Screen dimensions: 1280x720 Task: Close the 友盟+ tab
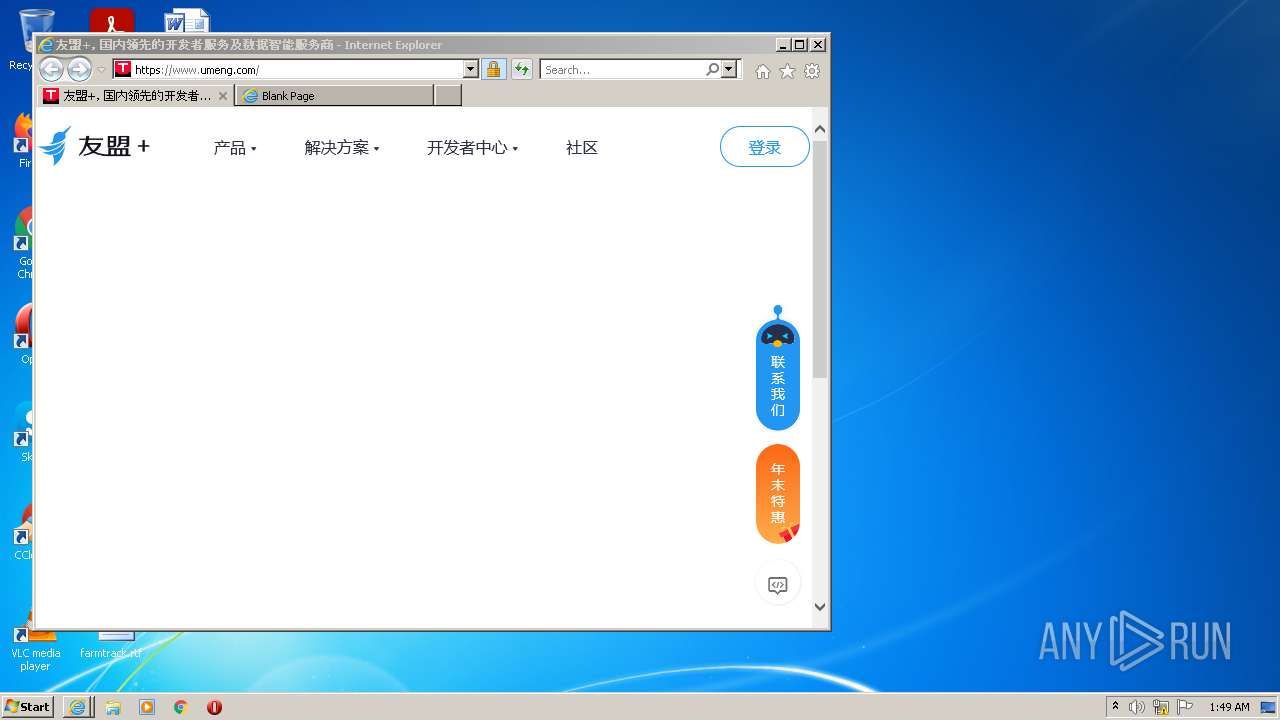(223, 96)
